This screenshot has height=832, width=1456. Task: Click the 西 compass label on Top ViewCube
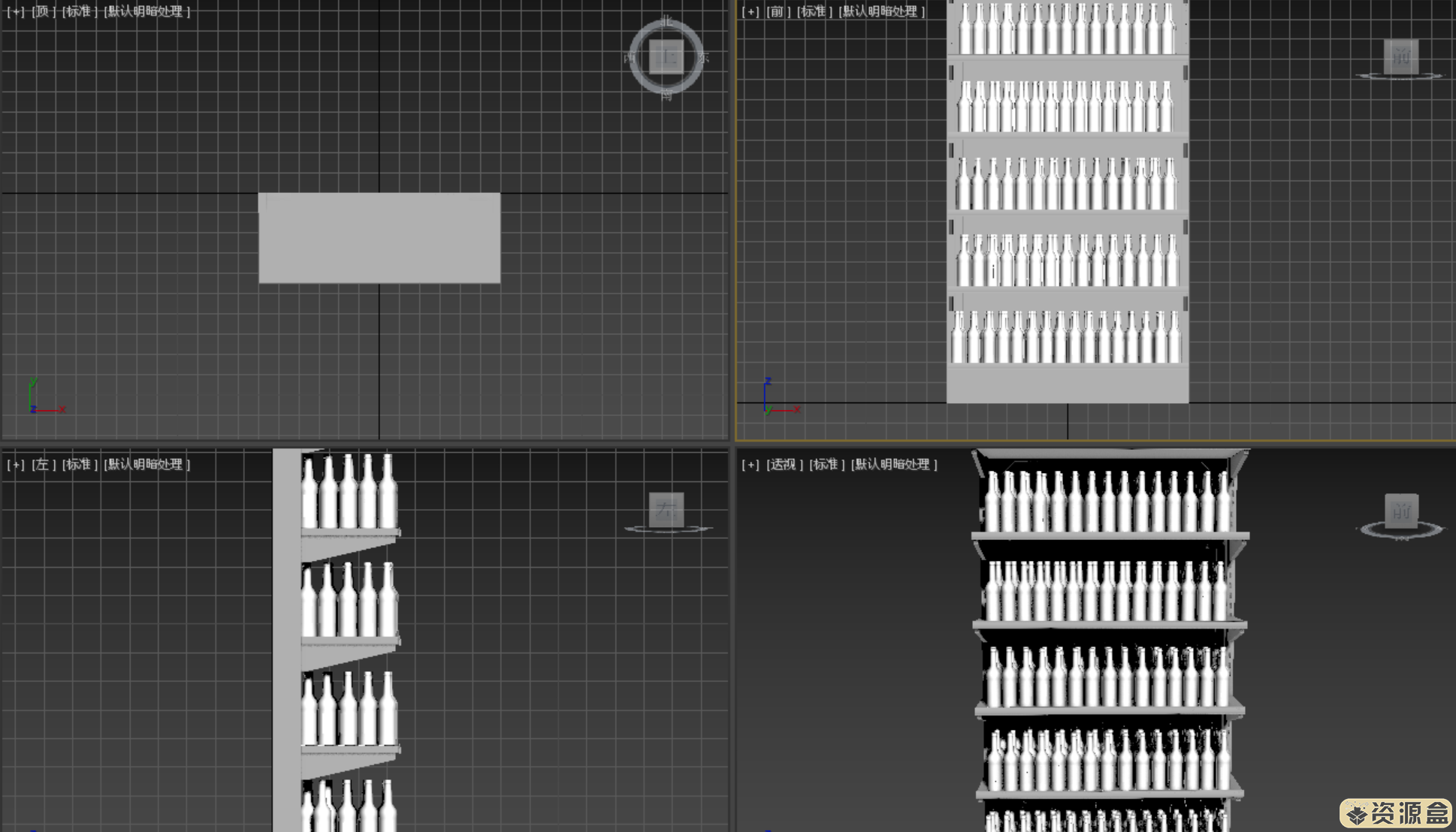pyautogui.click(x=630, y=57)
